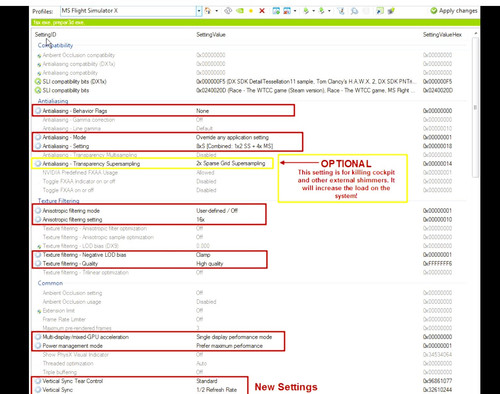500x394 pixels.
Task: Click gear icon of Texture filtering - Quality row
Action: [x=38, y=263]
